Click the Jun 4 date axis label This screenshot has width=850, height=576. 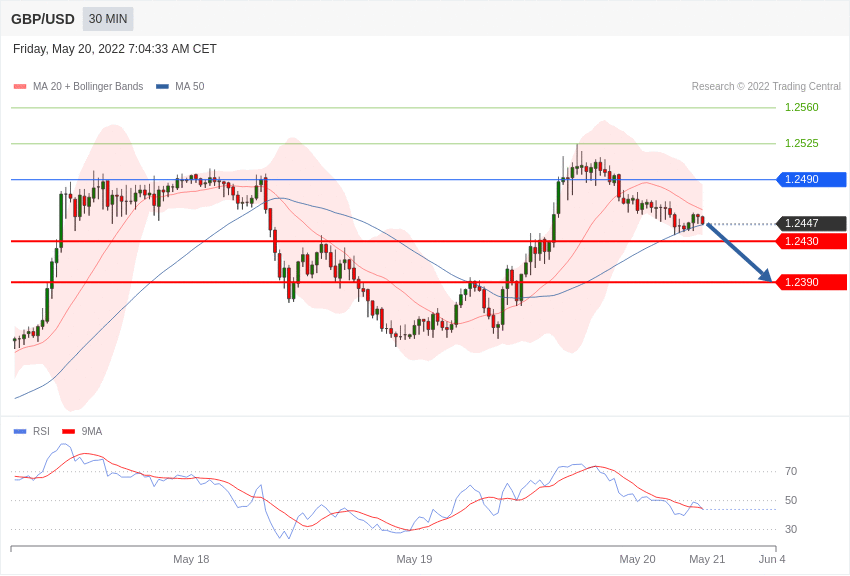772,559
